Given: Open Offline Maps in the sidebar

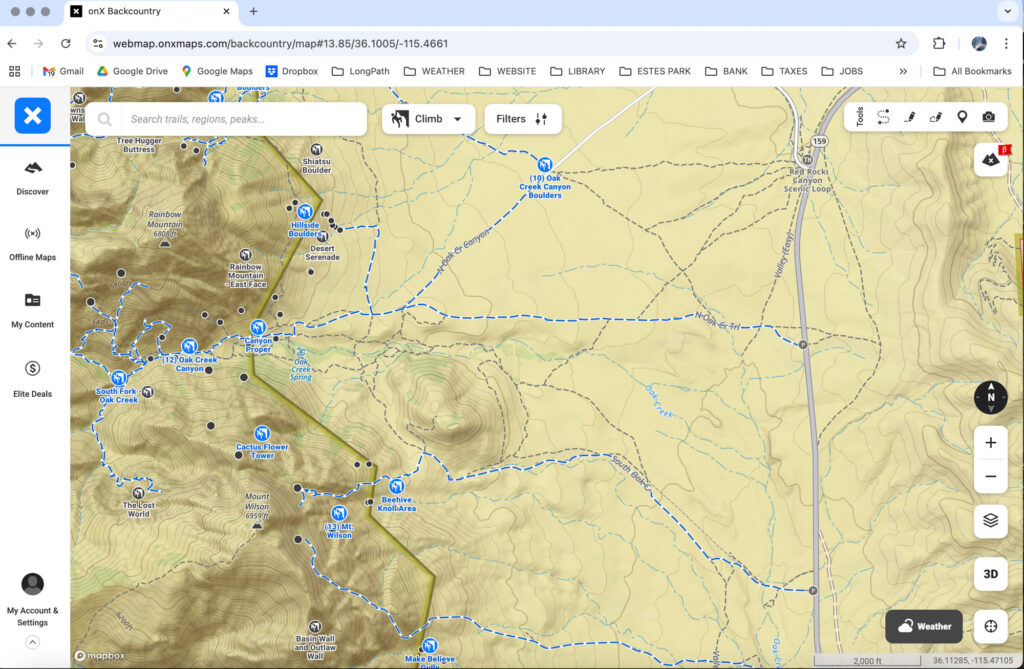Looking at the screenshot, I should (x=32, y=242).
